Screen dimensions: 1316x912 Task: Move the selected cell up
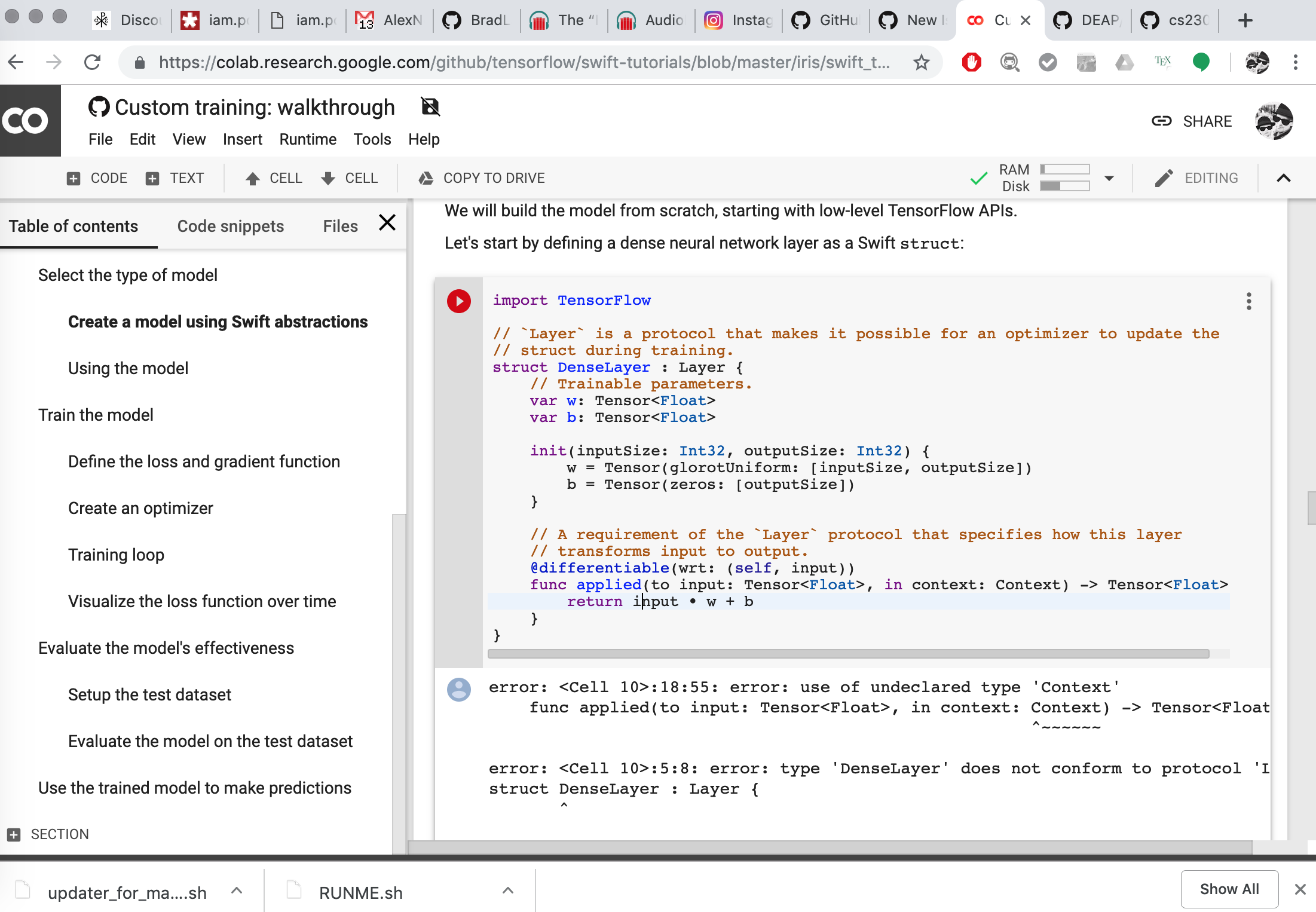click(273, 178)
